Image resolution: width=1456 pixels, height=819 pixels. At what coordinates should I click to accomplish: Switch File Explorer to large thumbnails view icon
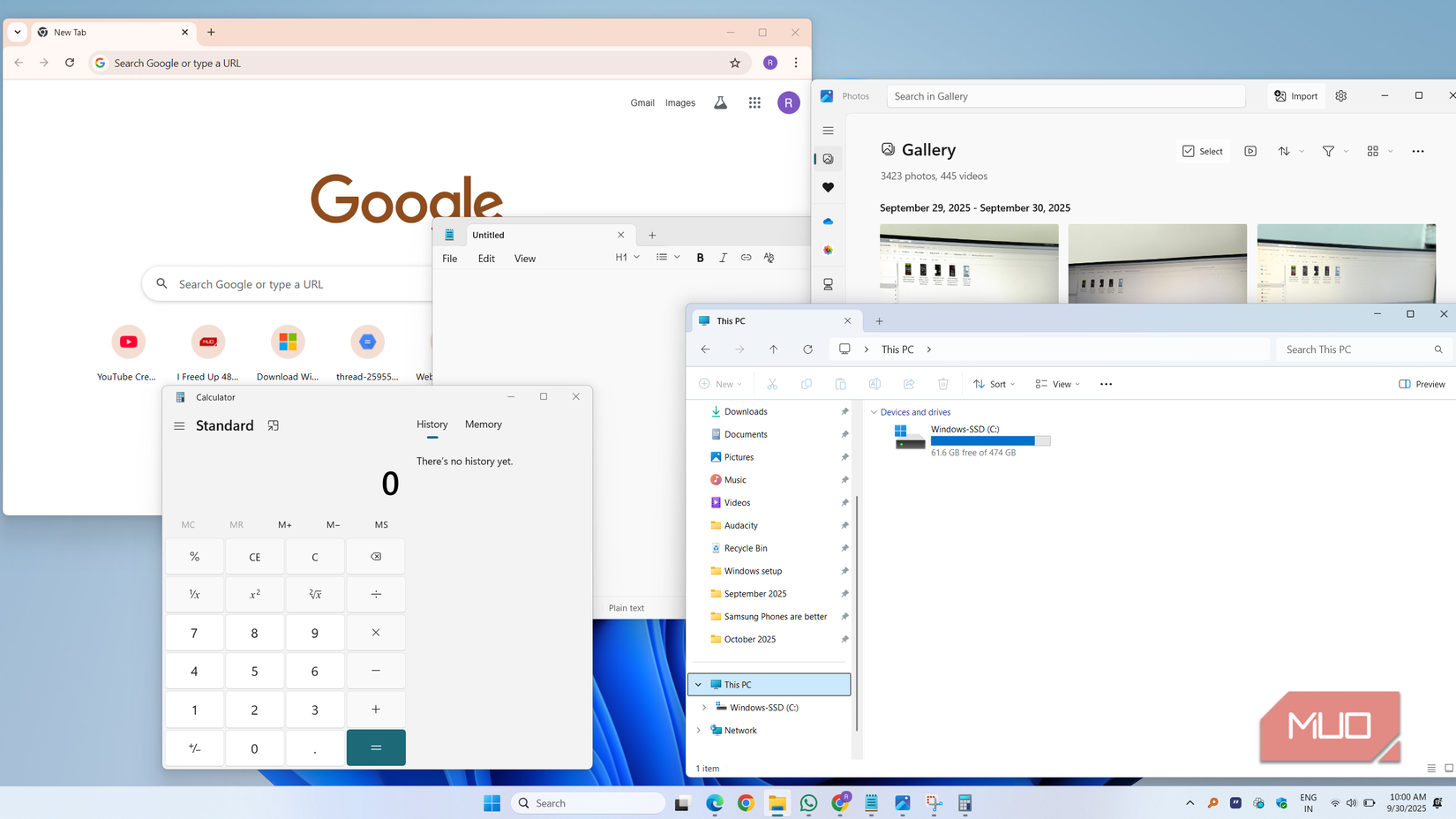1449,769
